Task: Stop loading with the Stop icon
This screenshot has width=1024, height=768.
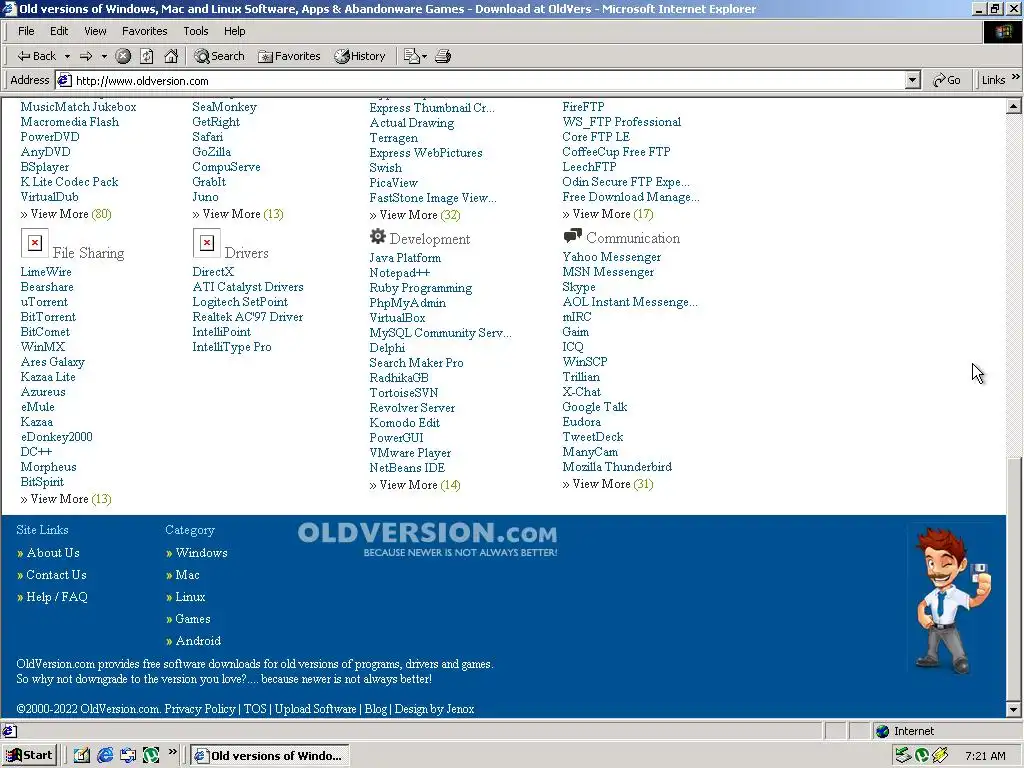Action: click(x=123, y=56)
